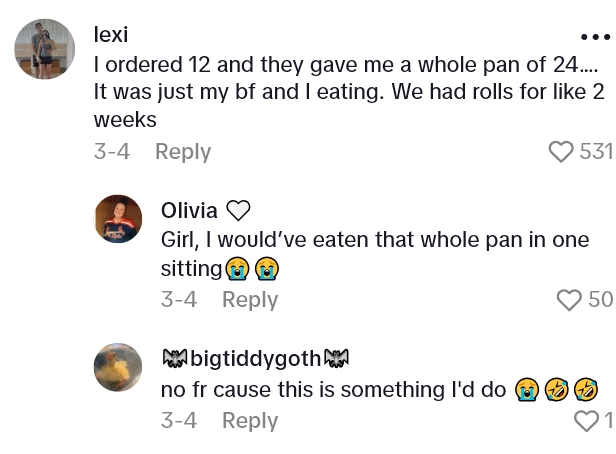Click the heart emoji beside Olivia's name
Viewport: 616px width, 454px height.
pos(238,210)
